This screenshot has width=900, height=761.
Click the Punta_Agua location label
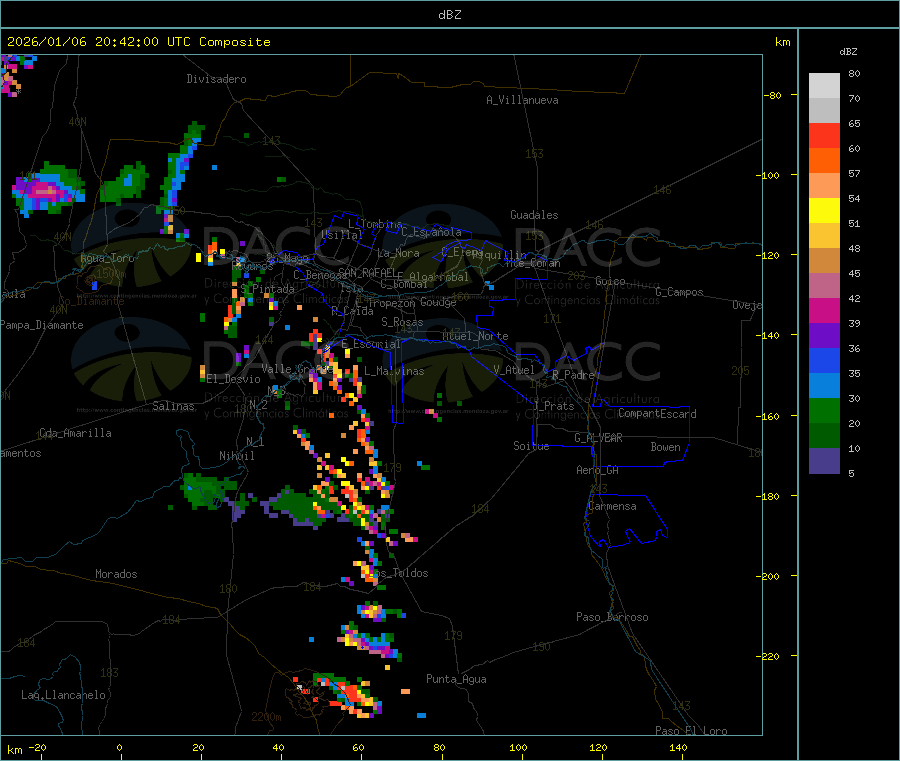coord(456,679)
